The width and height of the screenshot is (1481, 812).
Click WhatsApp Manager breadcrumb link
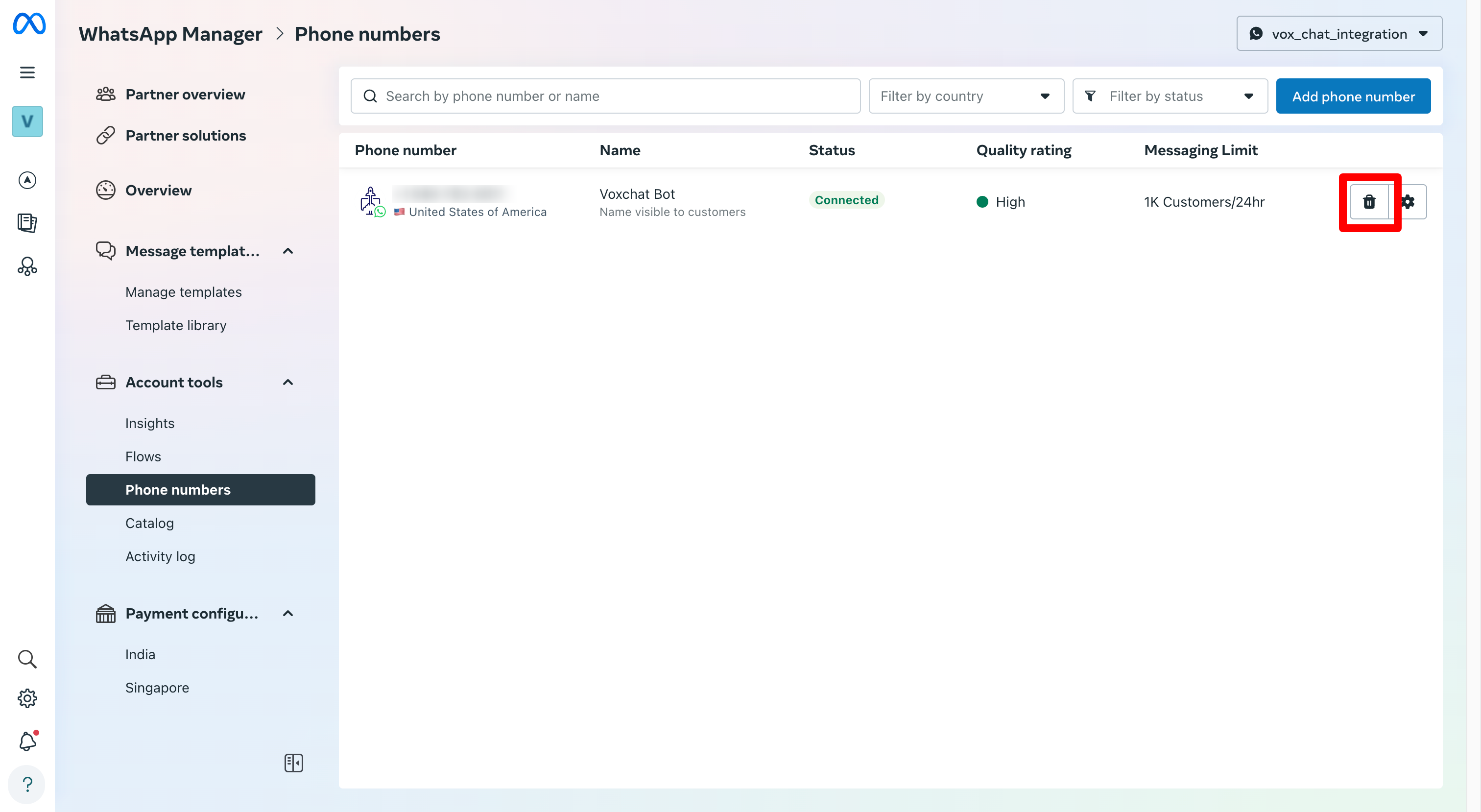point(170,34)
